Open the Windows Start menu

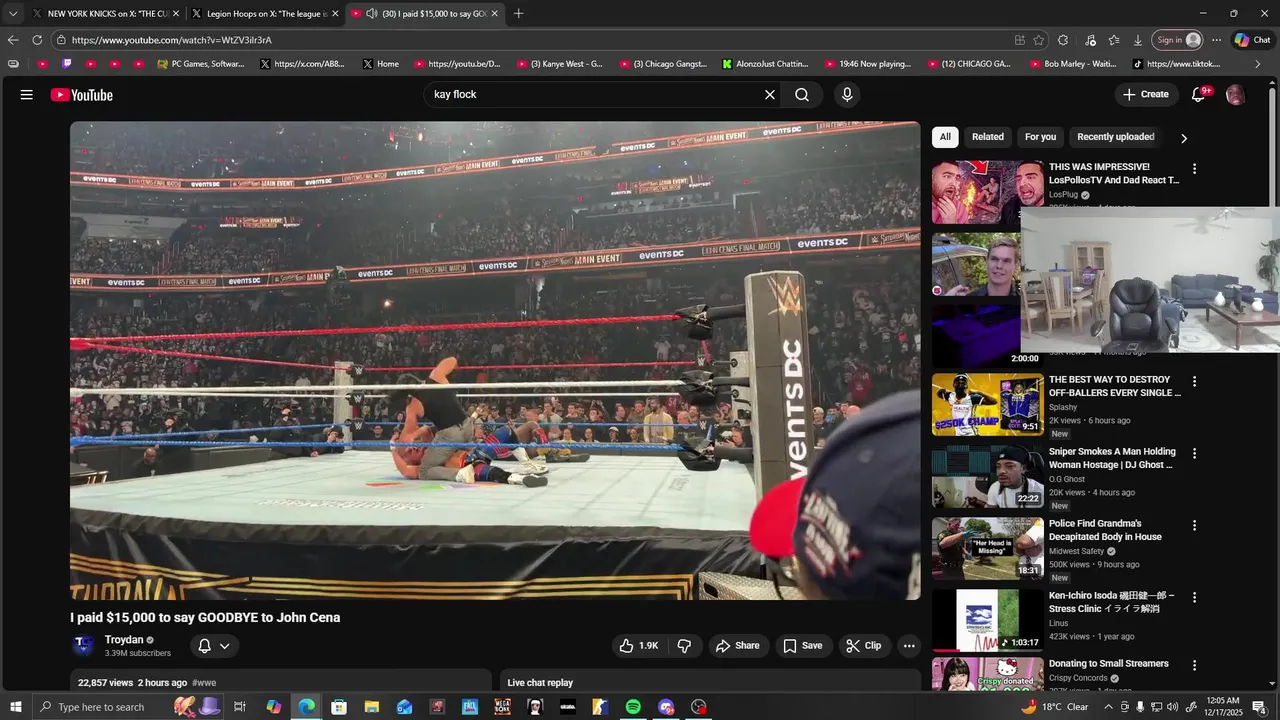coord(15,707)
